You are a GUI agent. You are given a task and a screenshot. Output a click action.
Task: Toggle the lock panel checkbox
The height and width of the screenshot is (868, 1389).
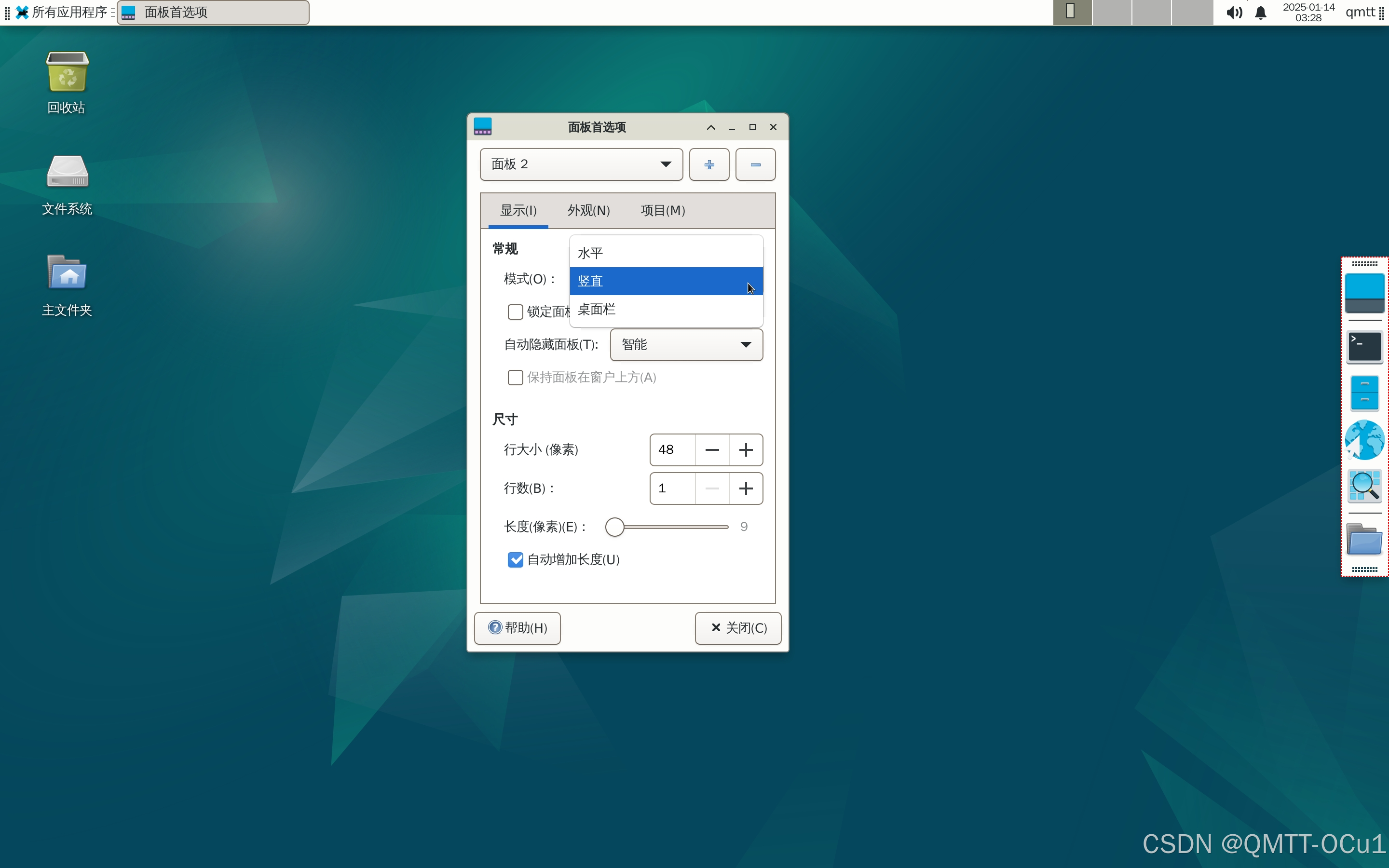point(515,312)
